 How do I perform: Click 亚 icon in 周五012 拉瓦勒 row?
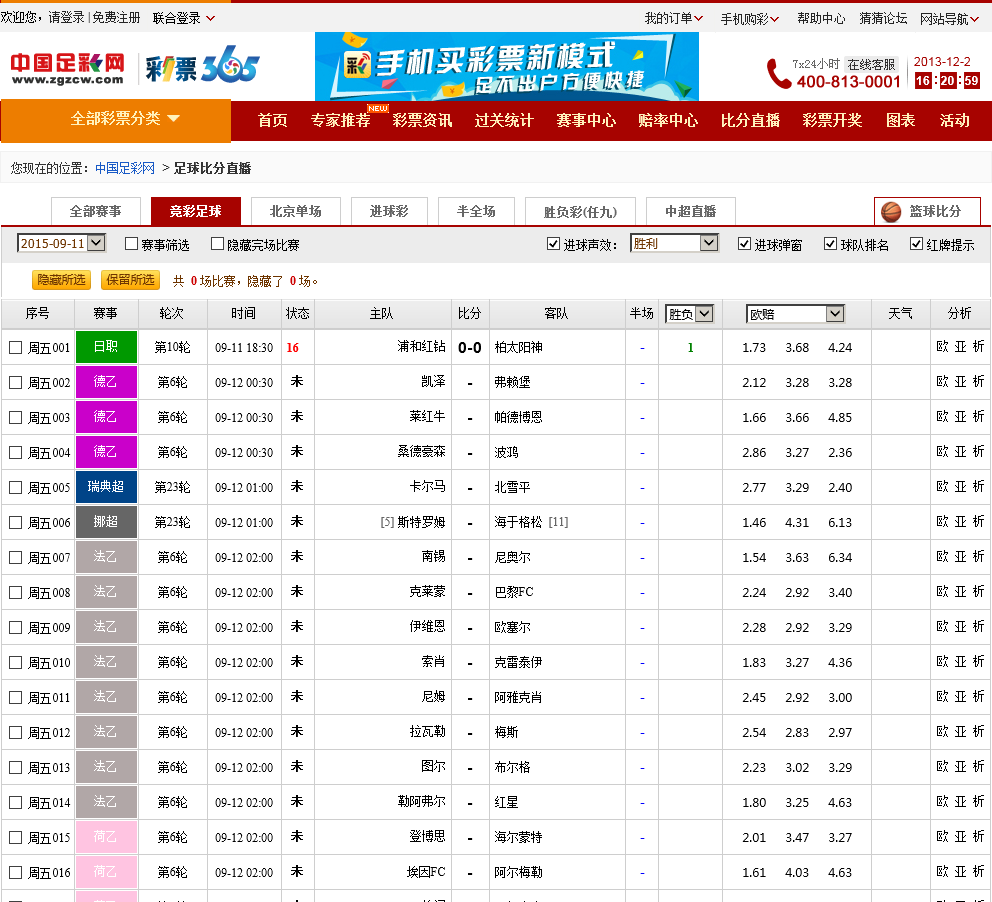[960, 732]
